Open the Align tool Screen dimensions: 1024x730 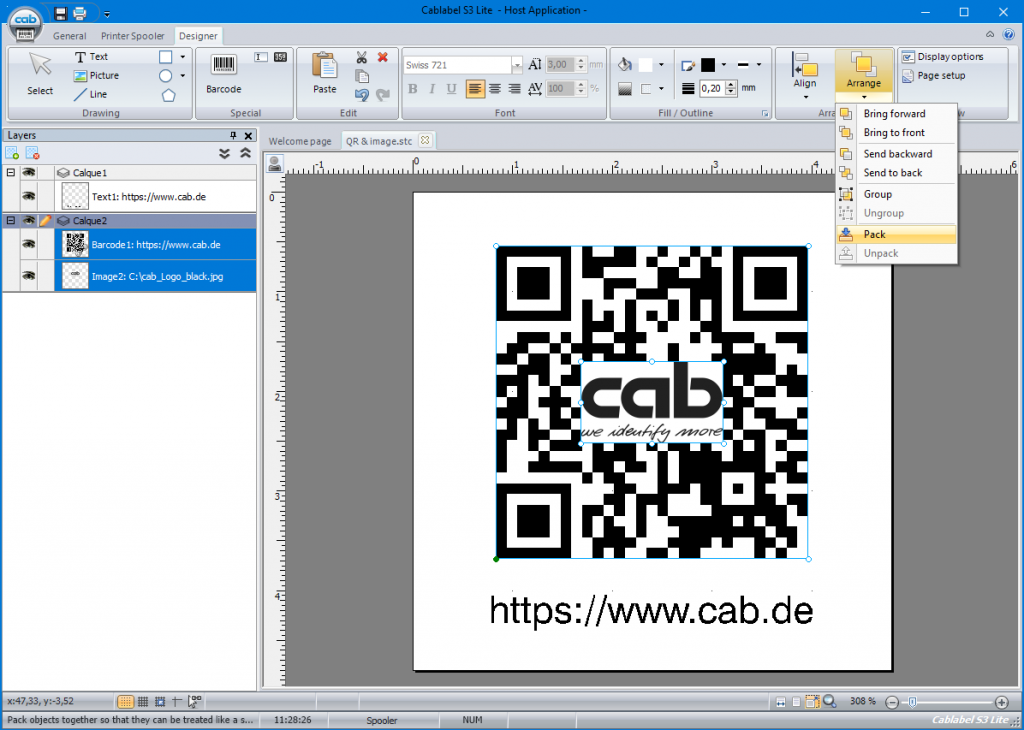click(805, 74)
